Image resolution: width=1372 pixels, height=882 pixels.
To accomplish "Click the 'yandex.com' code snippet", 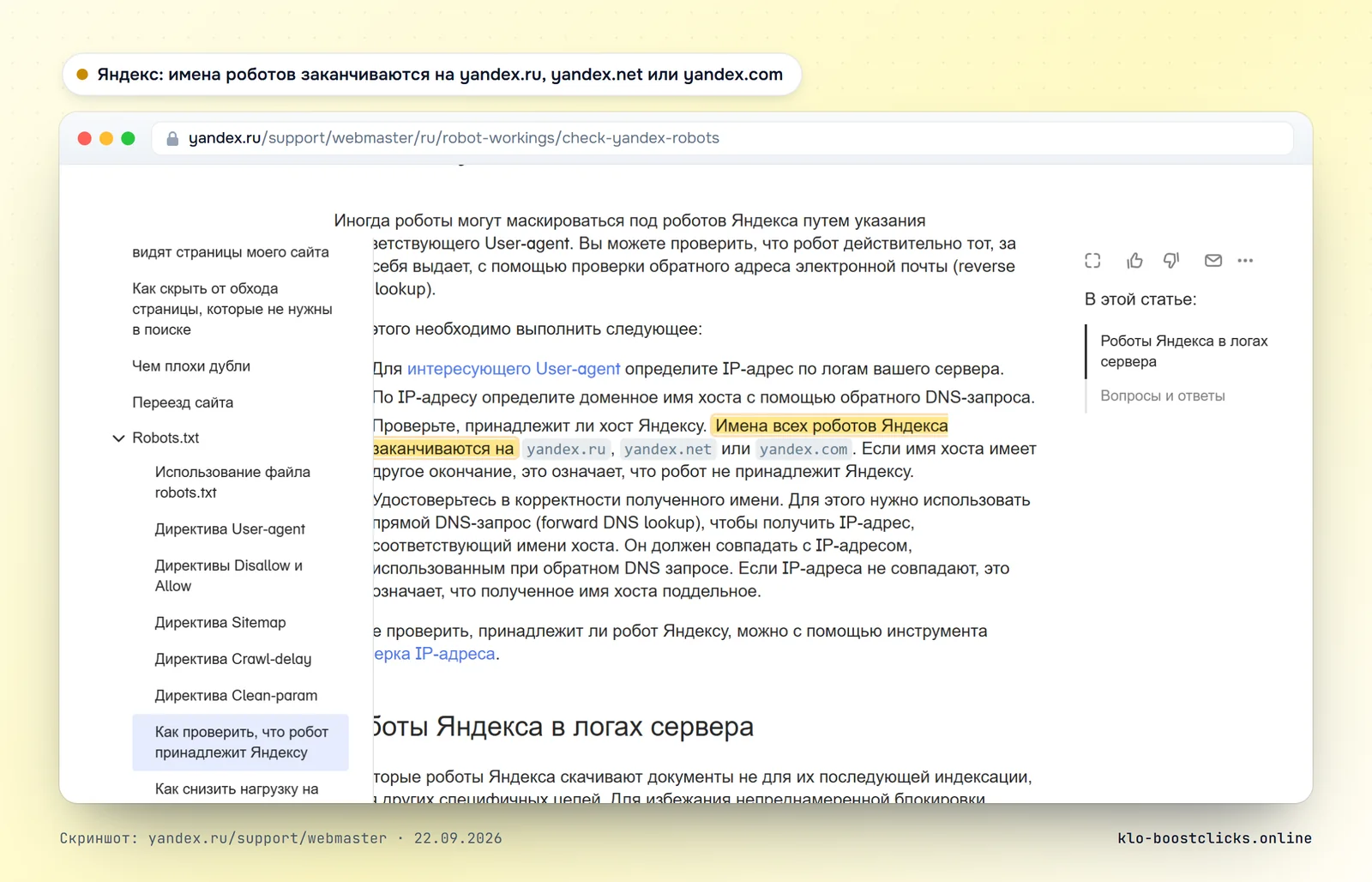I will coord(803,449).
